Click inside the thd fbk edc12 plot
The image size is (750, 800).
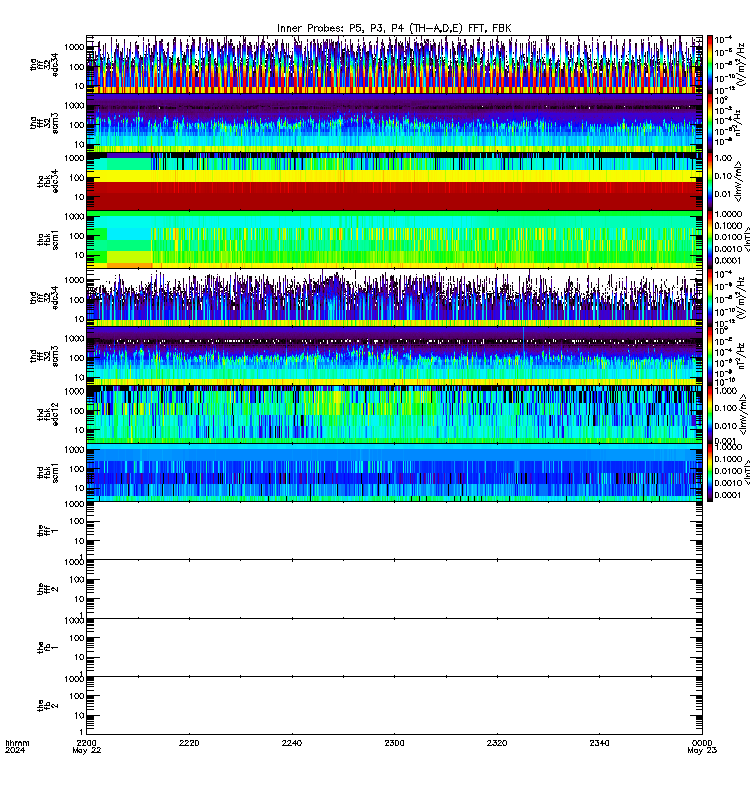tap(394, 414)
